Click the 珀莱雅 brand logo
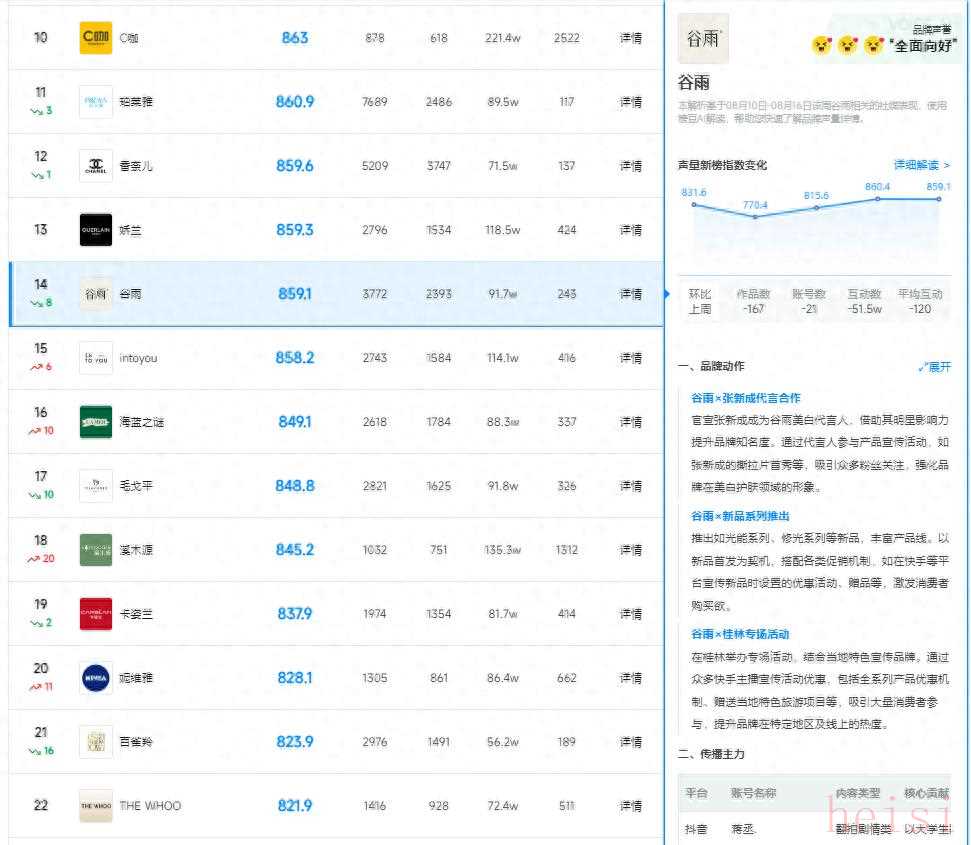 [x=96, y=102]
